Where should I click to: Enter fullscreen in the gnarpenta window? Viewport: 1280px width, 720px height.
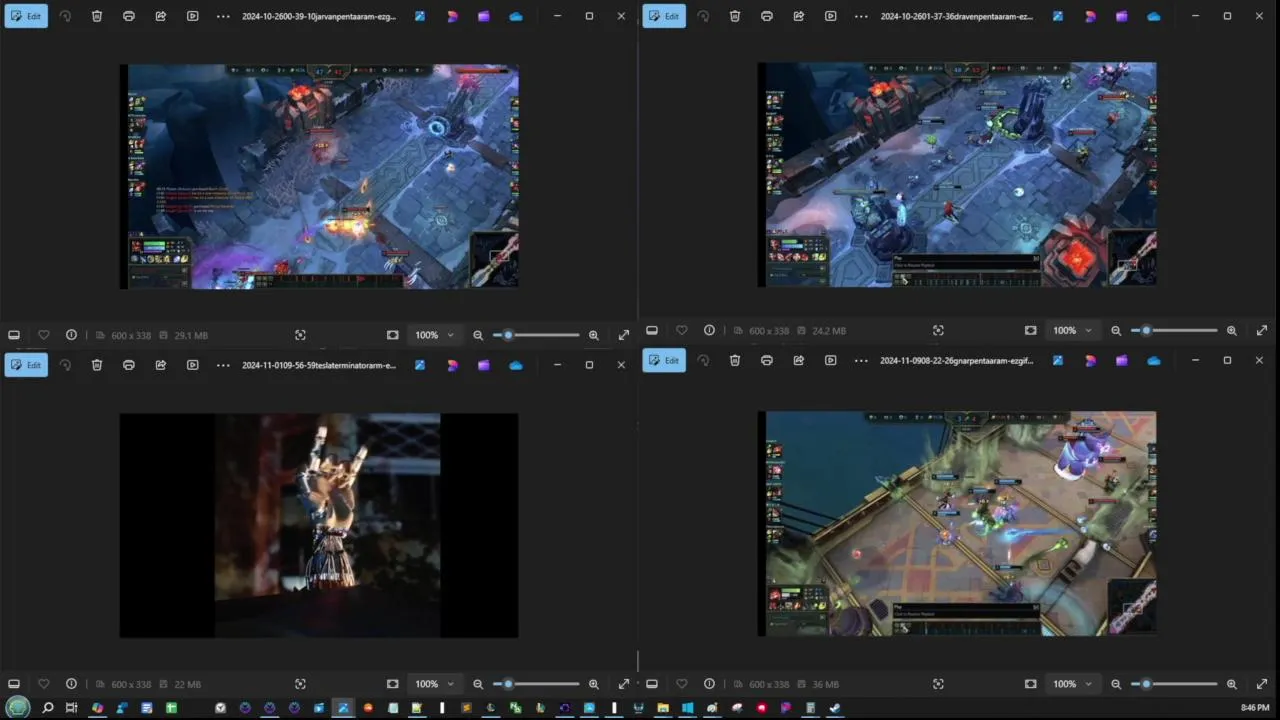(x=1262, y=684)
